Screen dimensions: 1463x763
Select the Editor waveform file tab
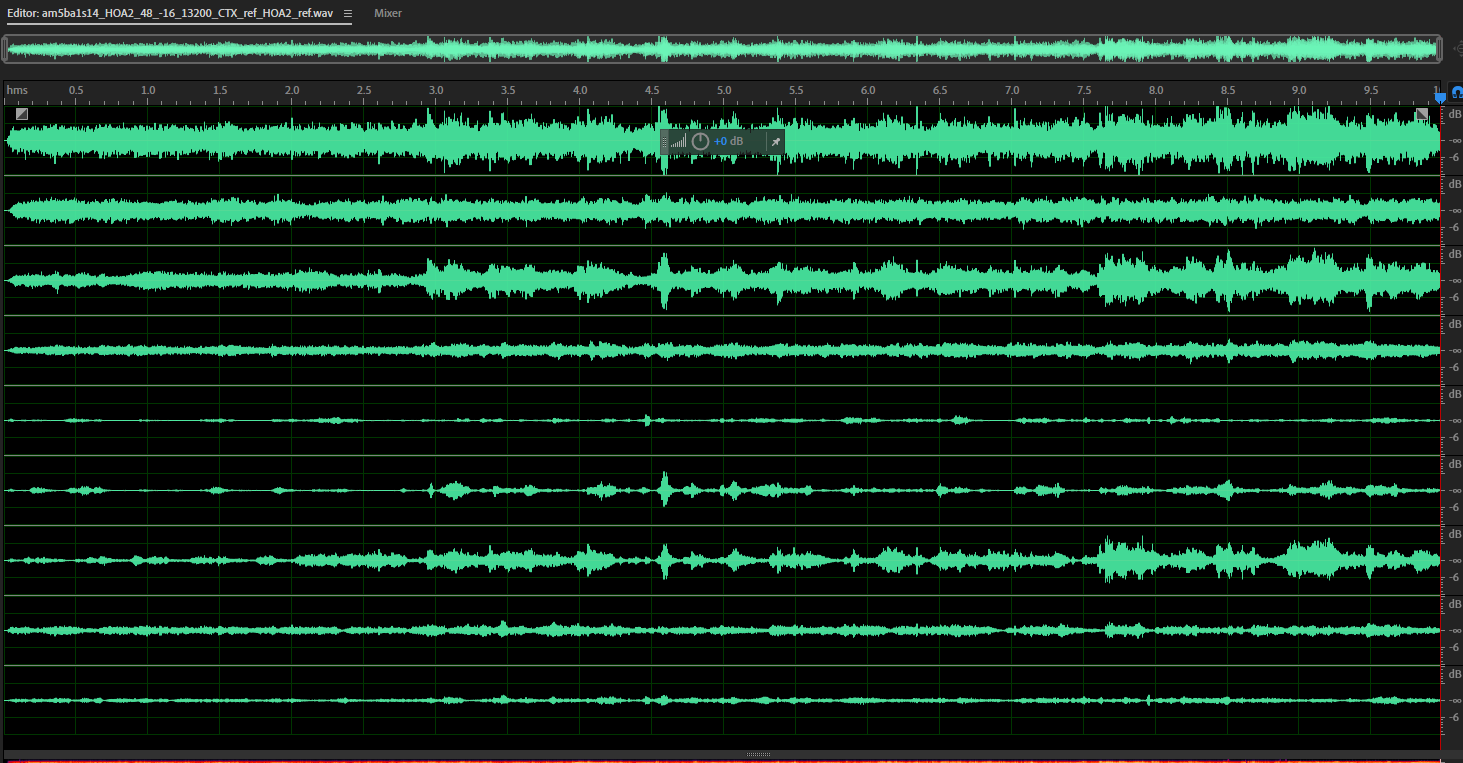(170, 14)
